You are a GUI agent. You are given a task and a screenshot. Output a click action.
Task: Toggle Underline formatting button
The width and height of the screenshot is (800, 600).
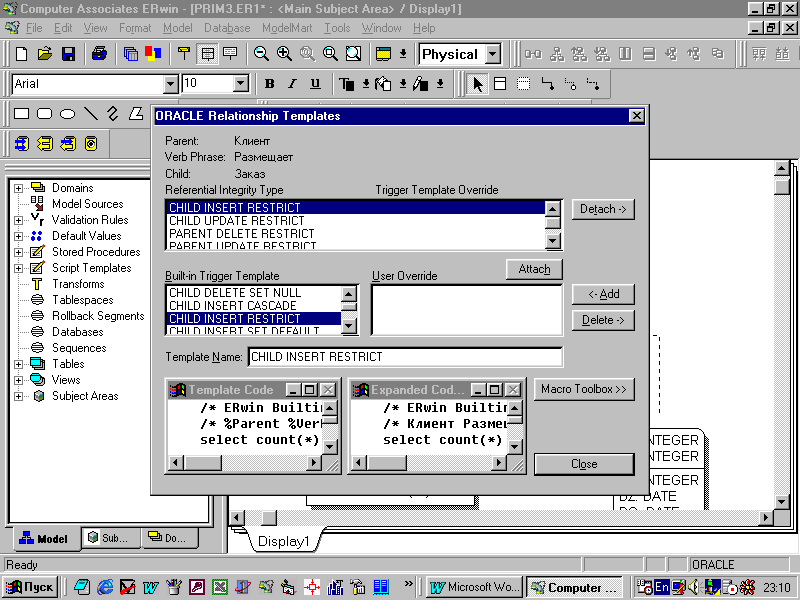tap(315, 84)
